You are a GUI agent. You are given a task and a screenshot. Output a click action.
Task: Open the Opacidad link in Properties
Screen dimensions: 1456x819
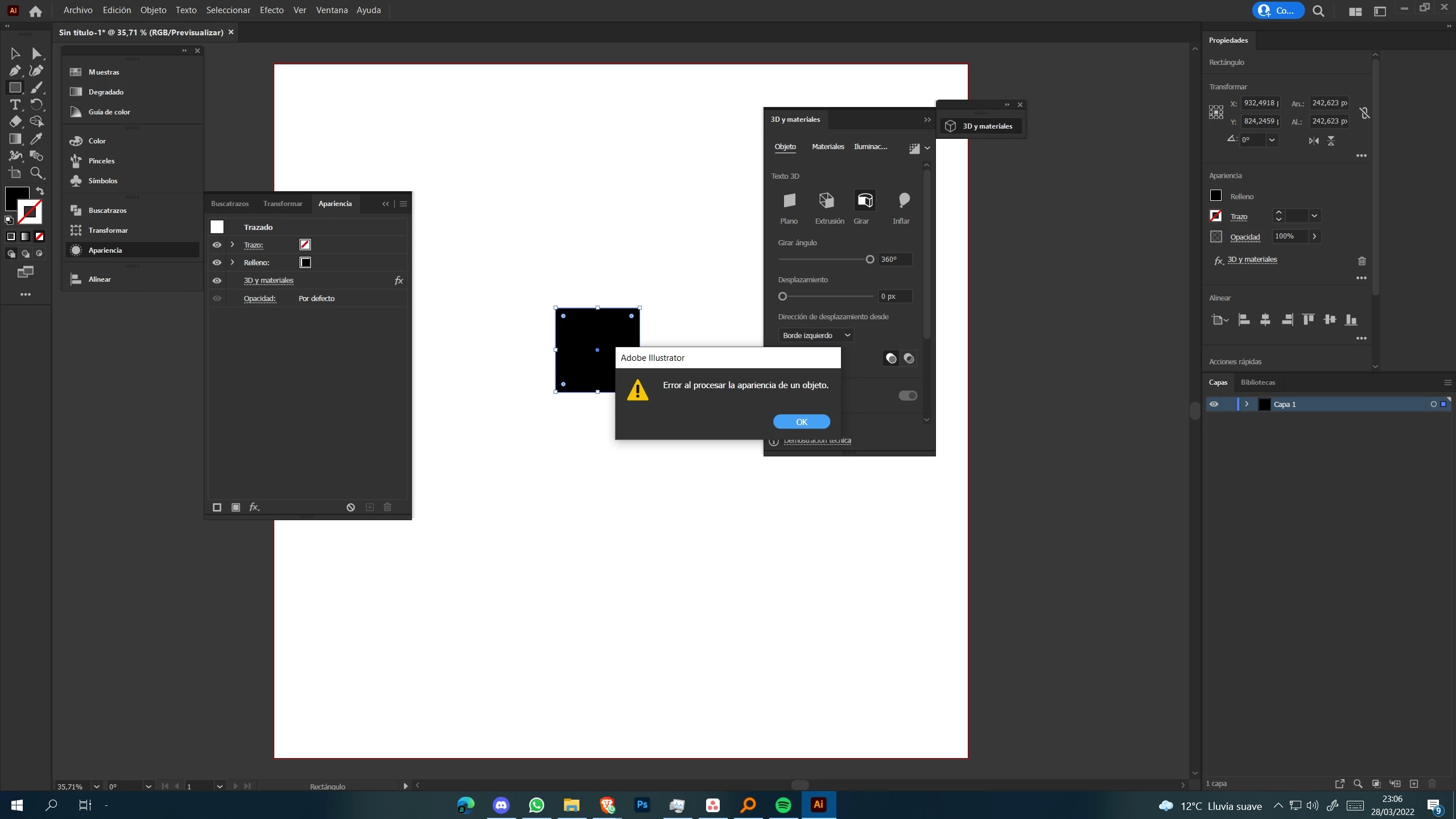1244,237
